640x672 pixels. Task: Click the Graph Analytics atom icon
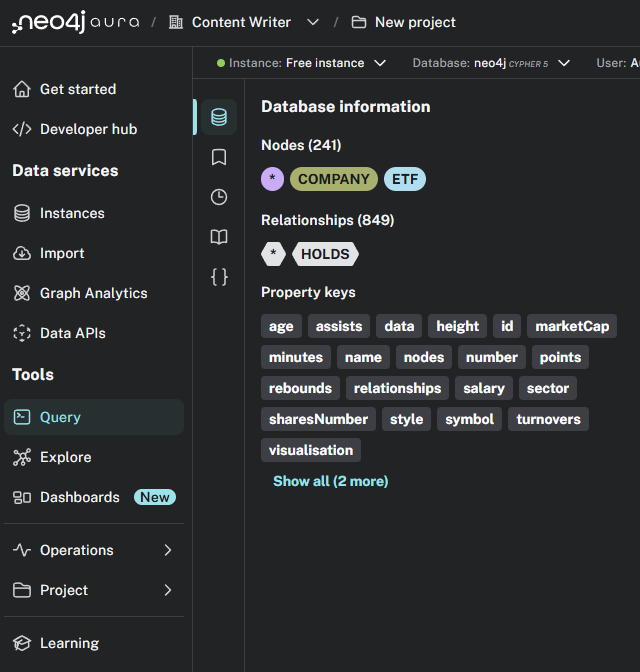pos(22,293)
